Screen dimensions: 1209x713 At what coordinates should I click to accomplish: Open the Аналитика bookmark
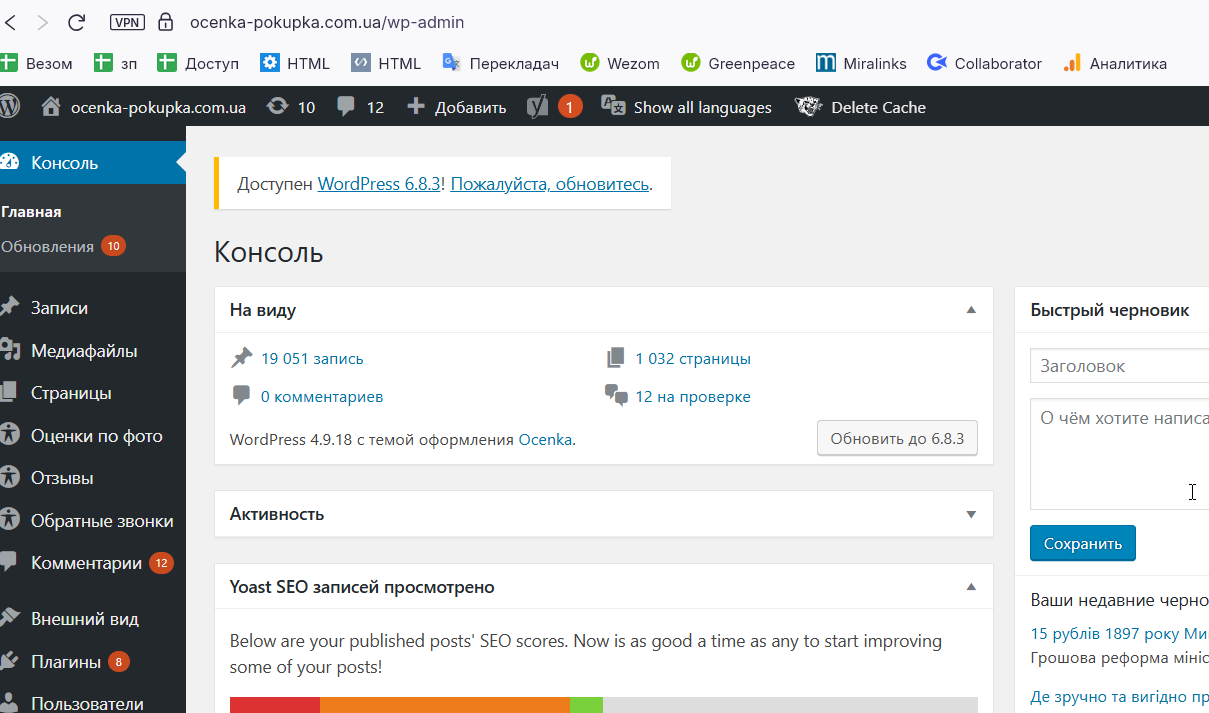pyautogui.click(x=1115, y=63)
